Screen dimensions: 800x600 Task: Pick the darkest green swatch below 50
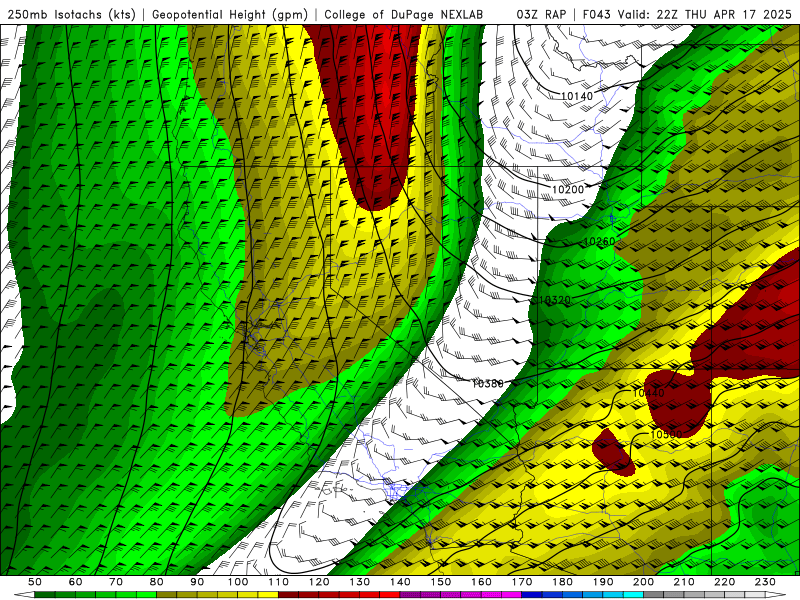coord(44,594)
